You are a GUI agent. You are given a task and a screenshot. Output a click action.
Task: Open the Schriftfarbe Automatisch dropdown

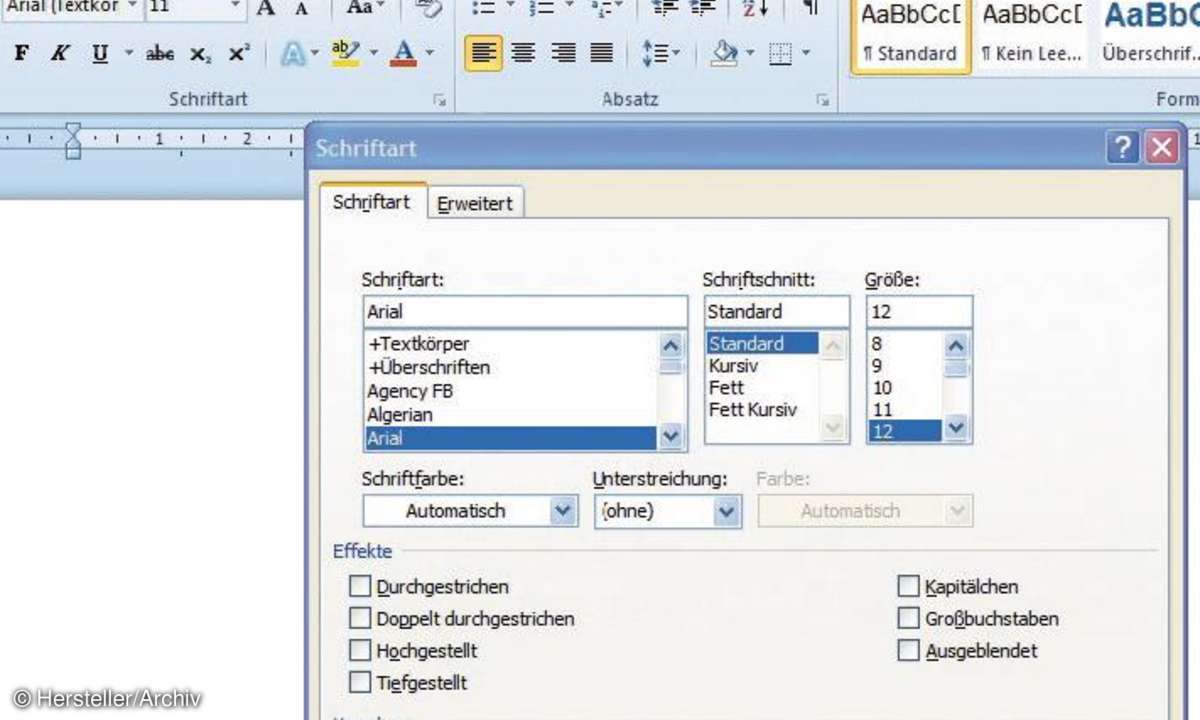564,511
